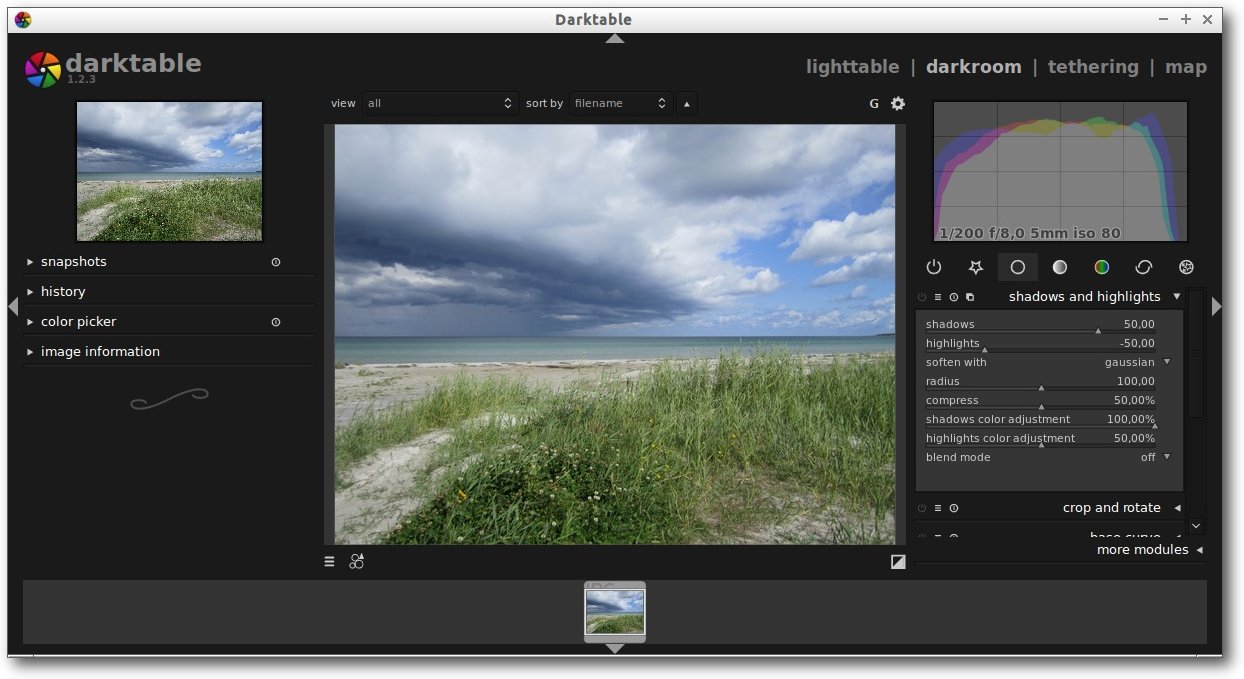Select the effects group icon

tap(1186, 267)
